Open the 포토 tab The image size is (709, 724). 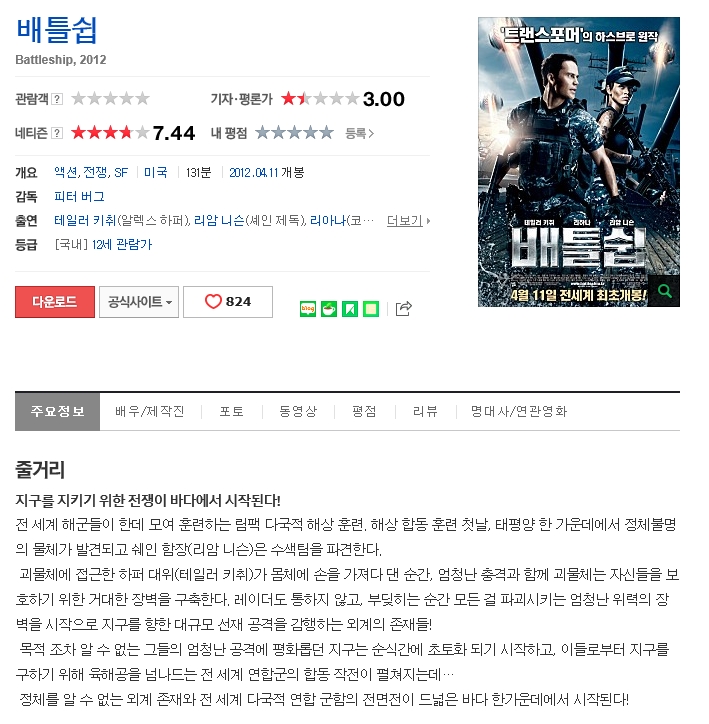pos(231,411)
